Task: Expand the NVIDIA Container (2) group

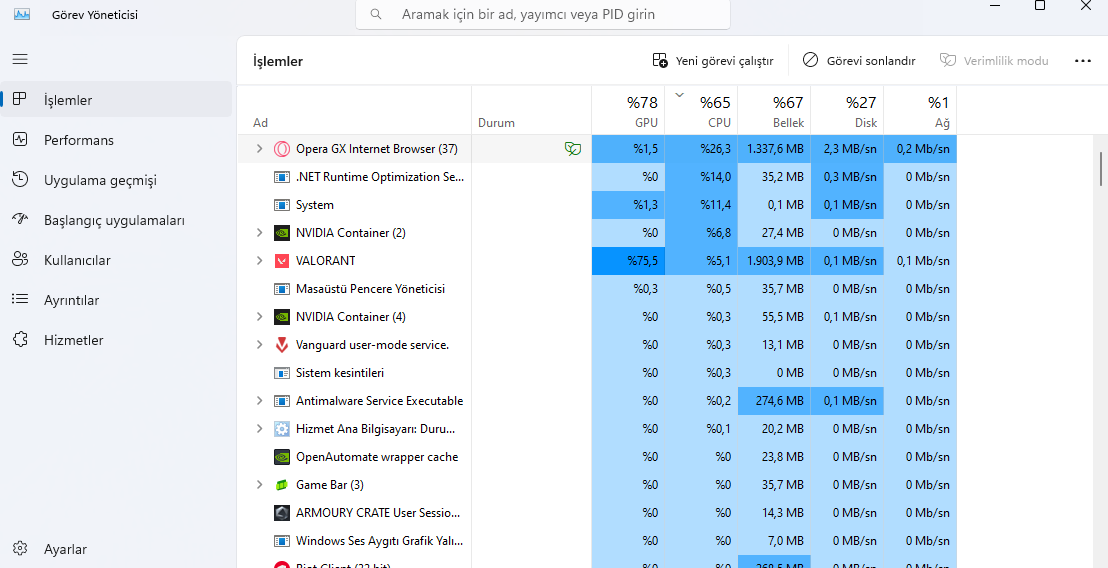Action: pyautogui.click(x=259, y=232)
